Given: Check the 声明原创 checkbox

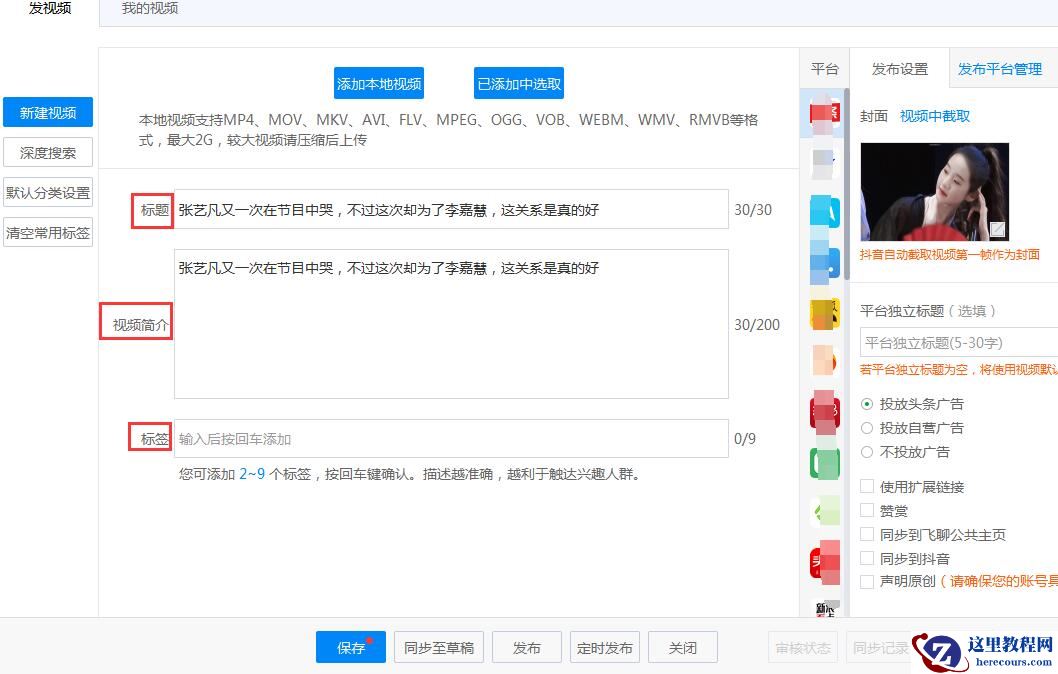Looking at the screenshot, I should click(867, 582).
